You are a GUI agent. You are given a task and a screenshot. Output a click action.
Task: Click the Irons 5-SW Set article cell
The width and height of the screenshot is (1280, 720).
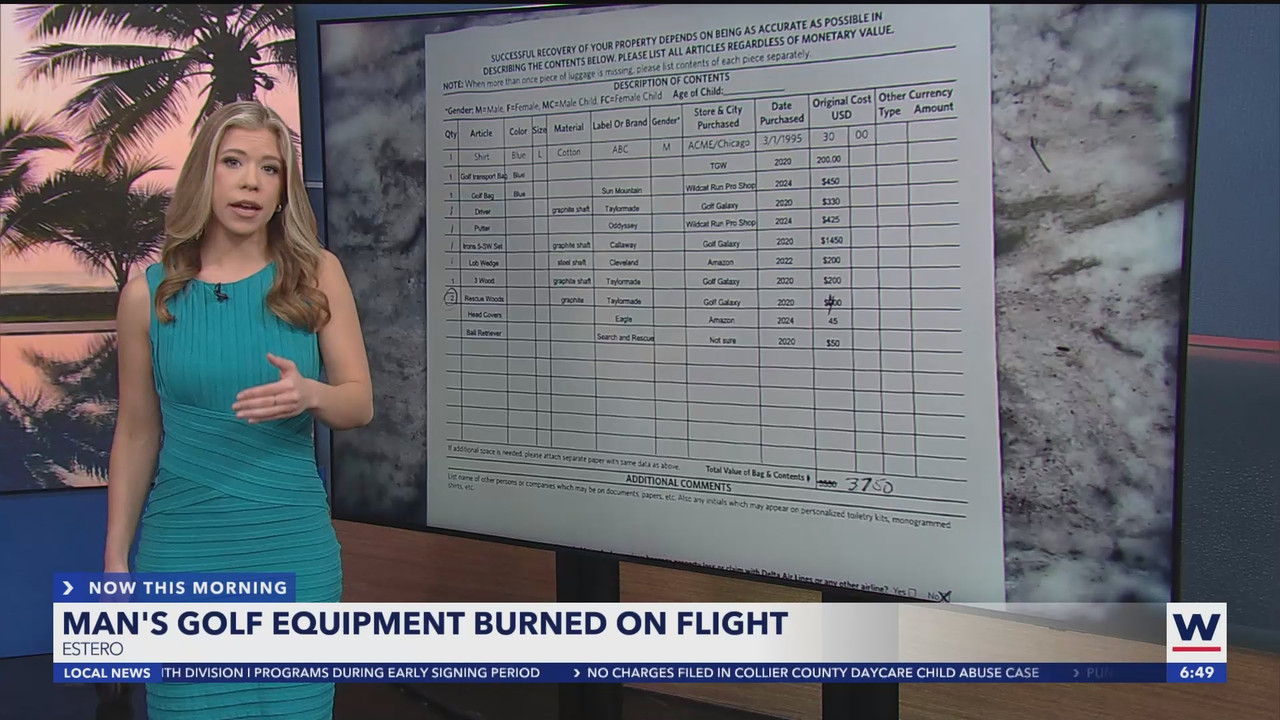point(484,246)
